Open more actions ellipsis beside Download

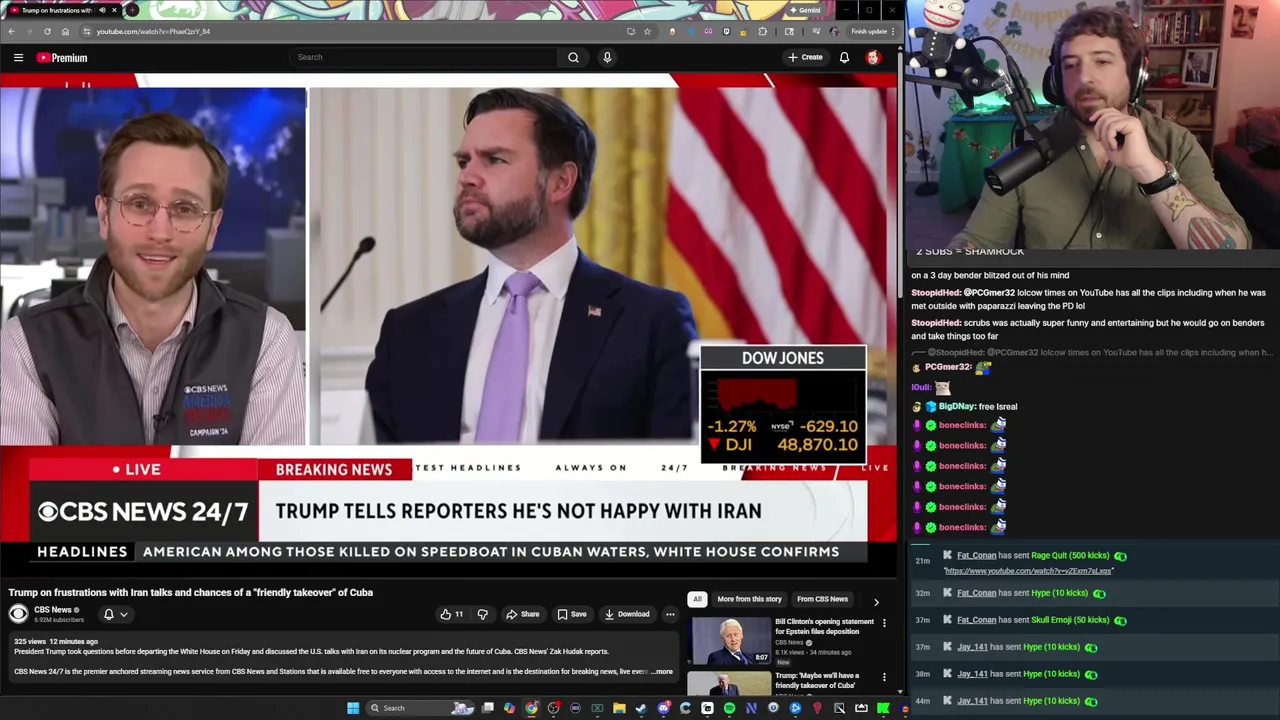click(670, 614)
